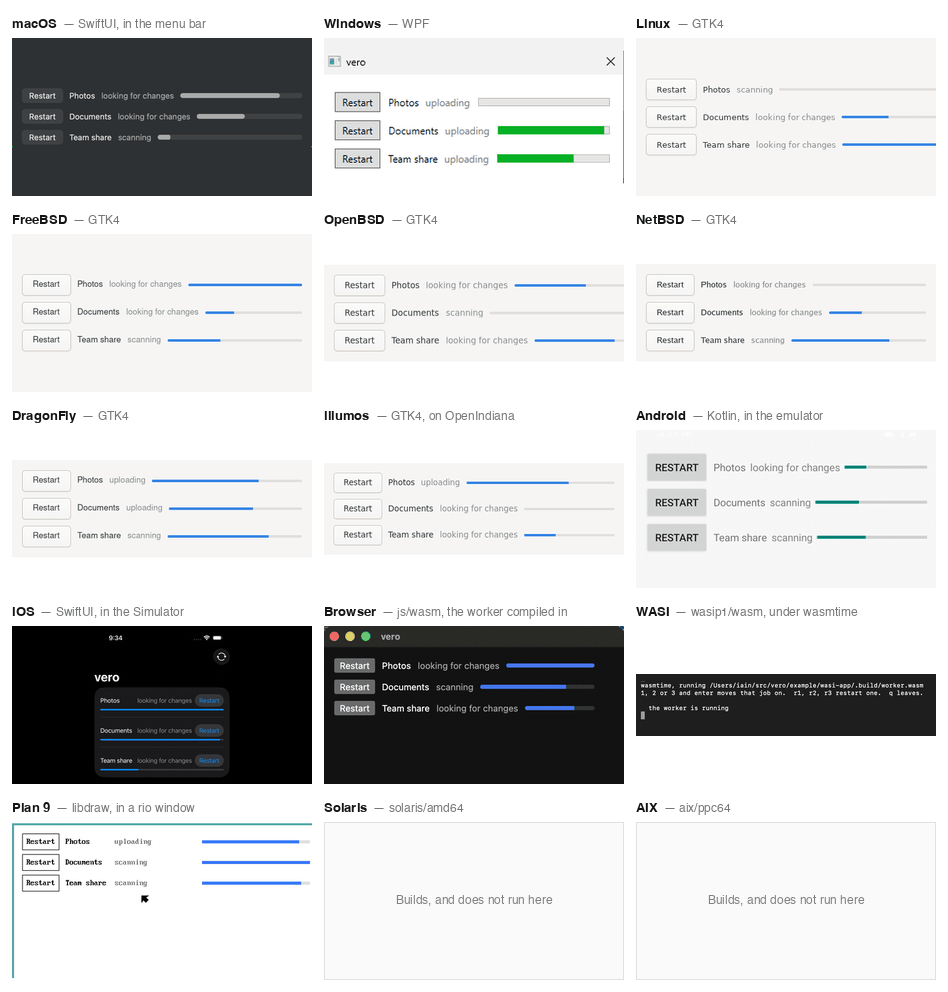
Task: Restart Documents in the Plan 9 rio window
Action: 41,862
